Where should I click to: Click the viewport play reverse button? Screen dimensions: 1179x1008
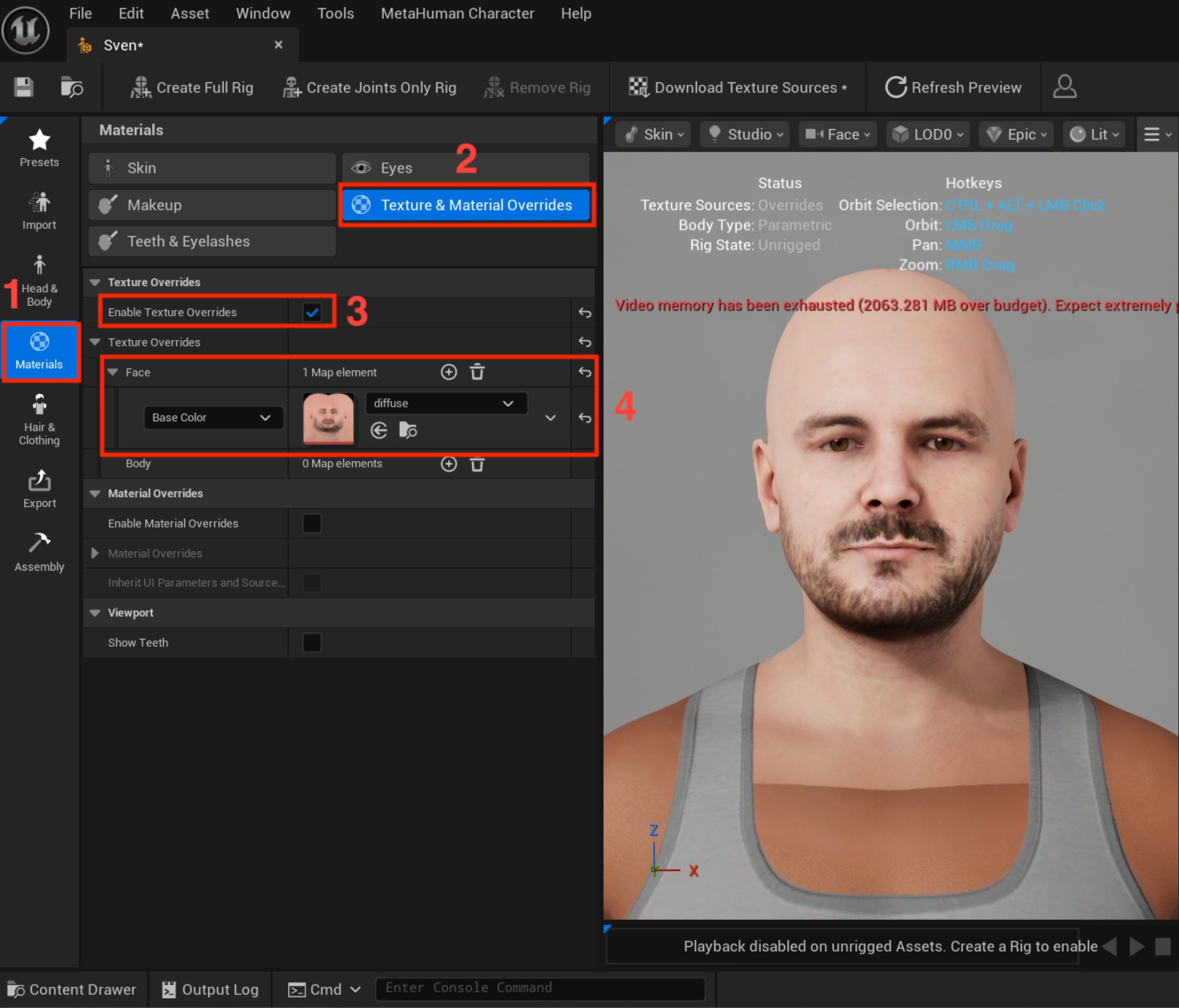click(1110, 946)
